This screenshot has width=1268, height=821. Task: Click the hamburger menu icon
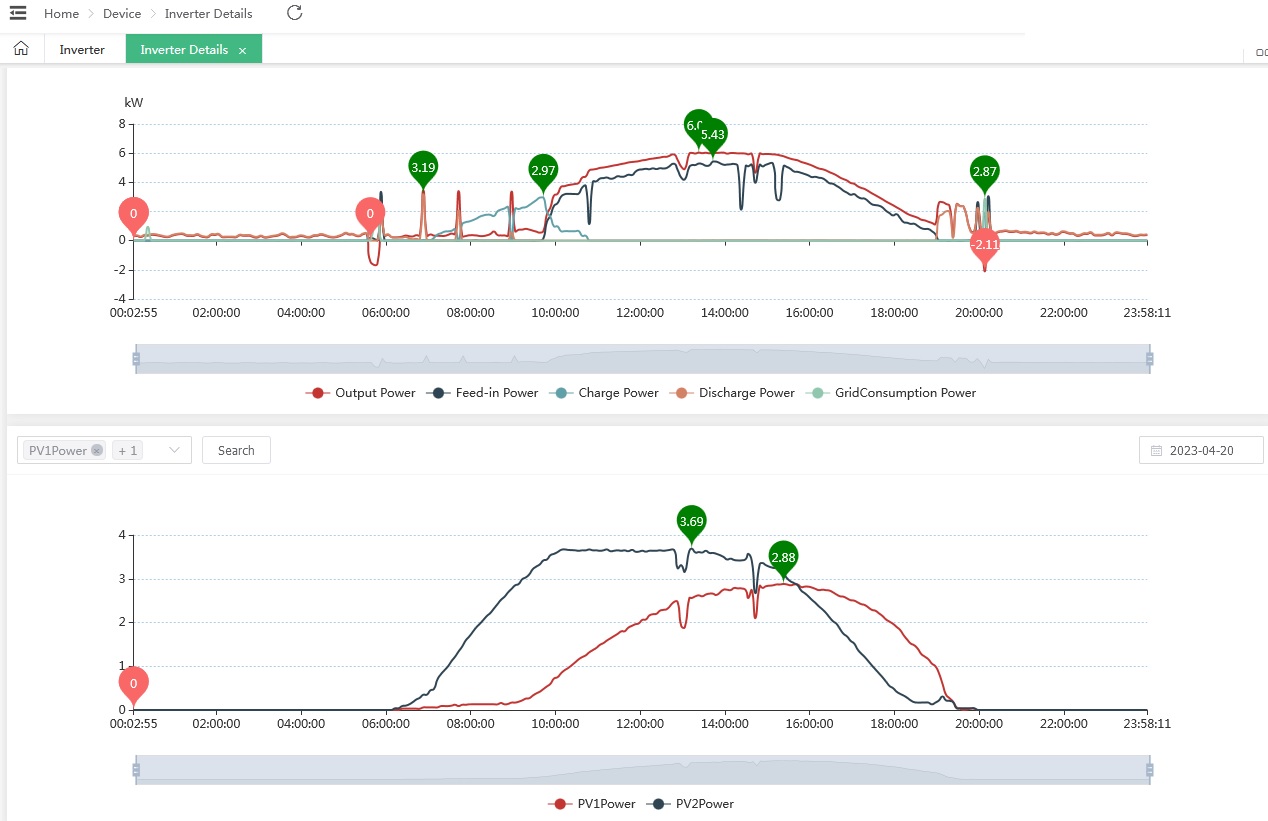coord(18,13)
